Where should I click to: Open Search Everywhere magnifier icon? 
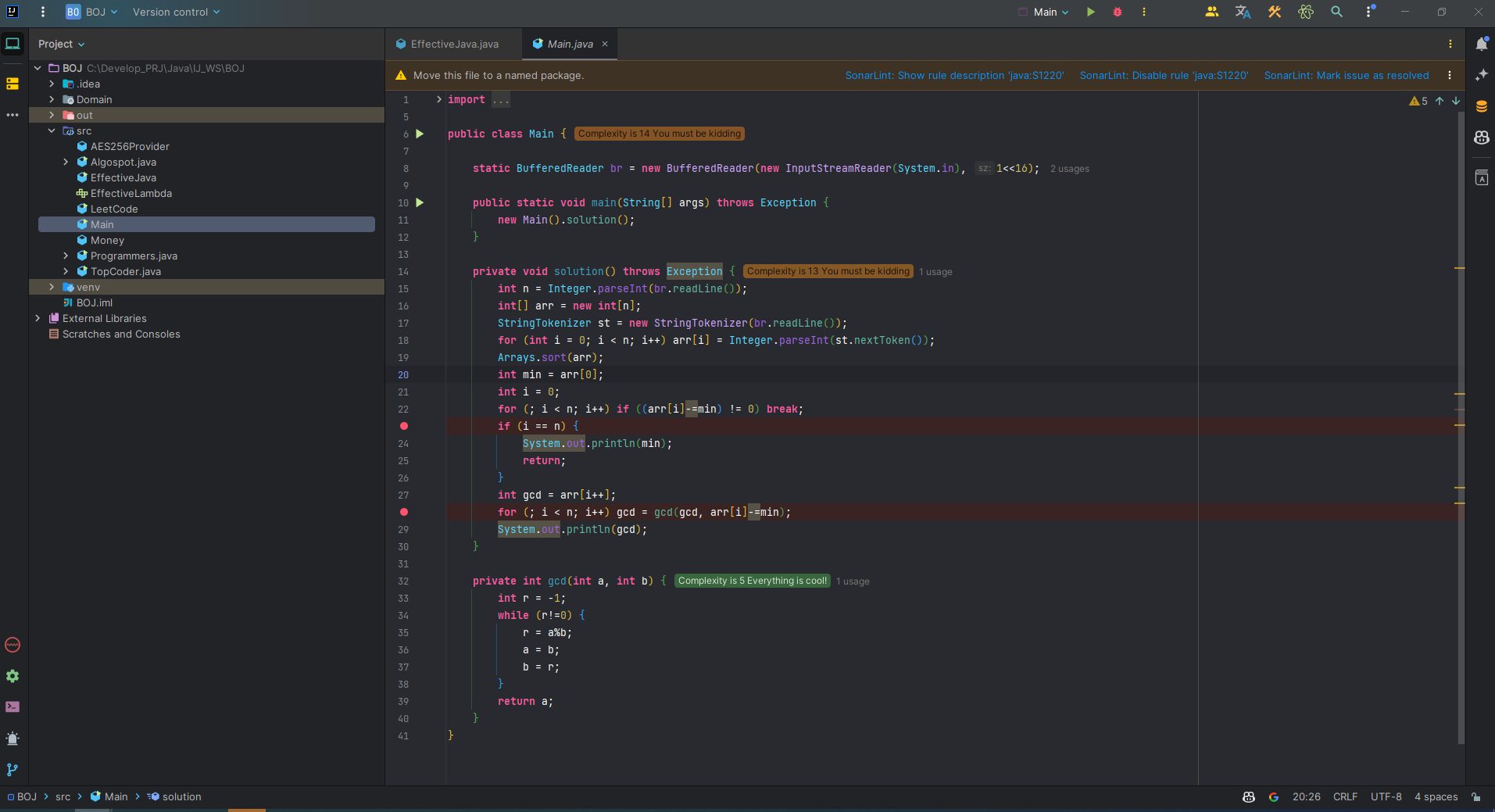(1337, 12)
